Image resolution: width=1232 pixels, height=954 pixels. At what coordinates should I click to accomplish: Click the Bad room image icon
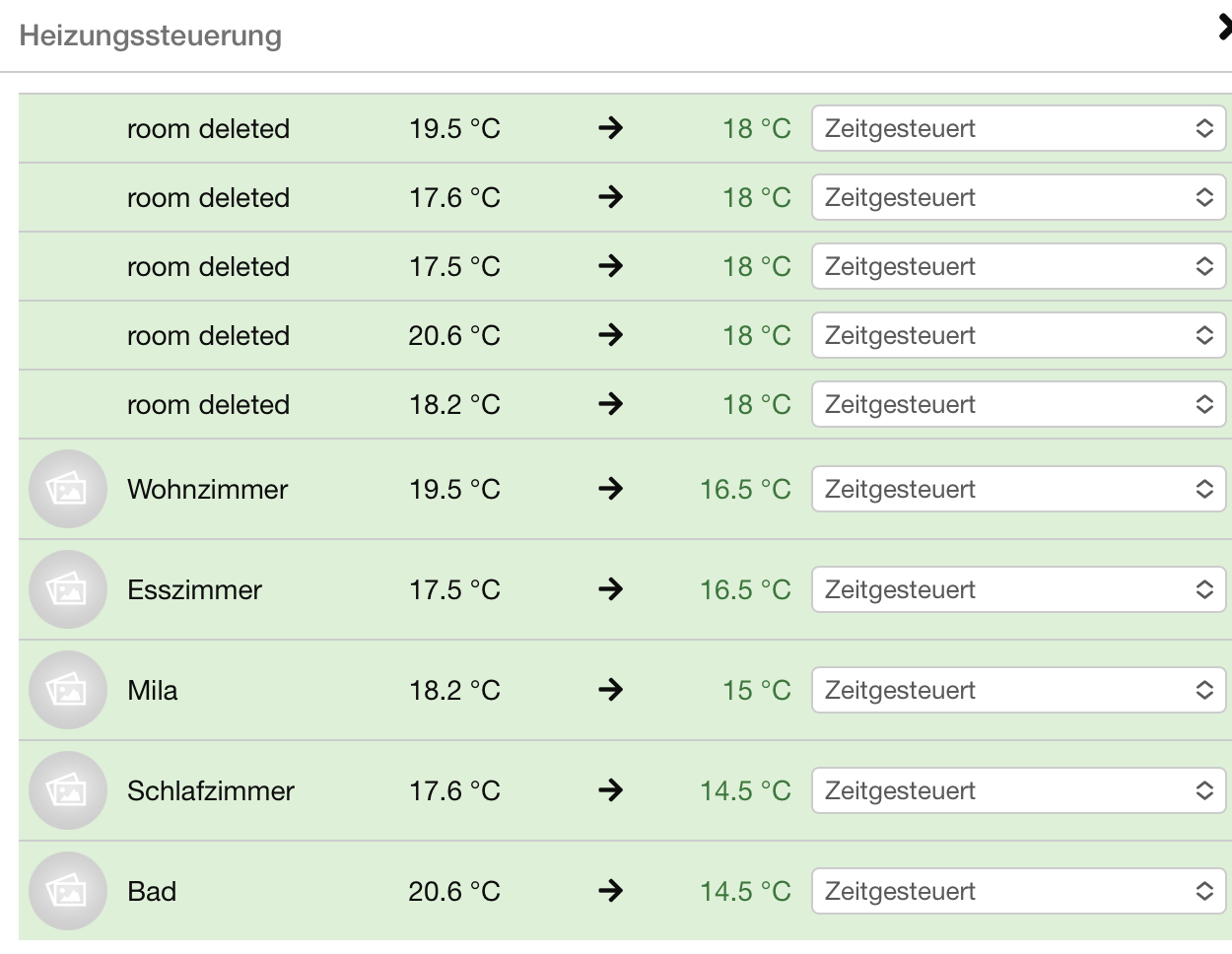[67, 891]
